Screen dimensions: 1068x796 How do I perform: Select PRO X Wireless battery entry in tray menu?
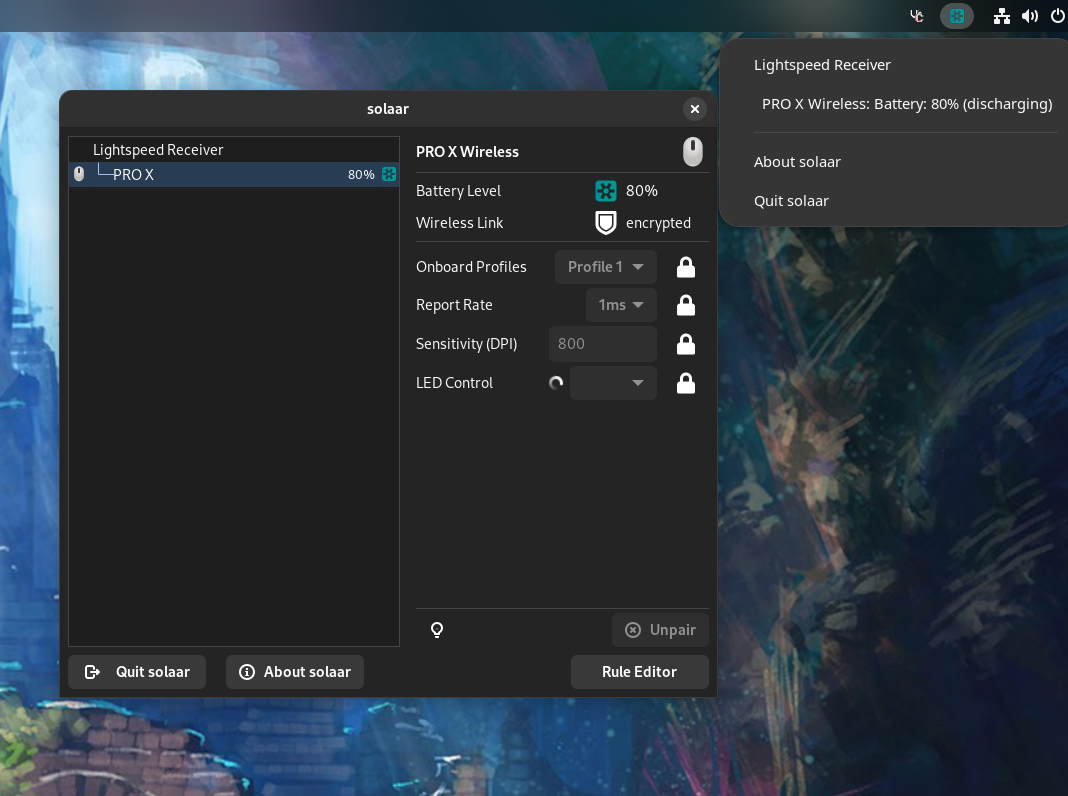907,104
